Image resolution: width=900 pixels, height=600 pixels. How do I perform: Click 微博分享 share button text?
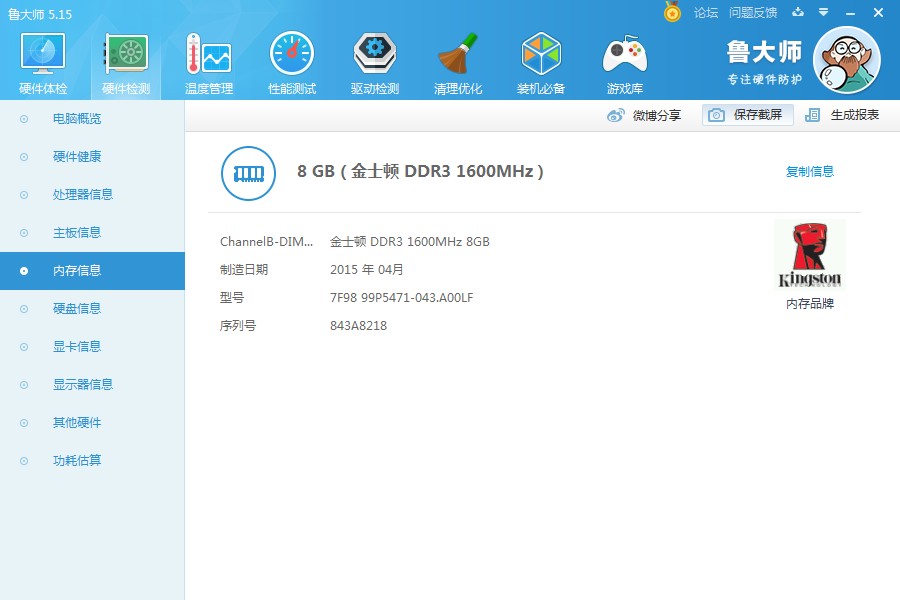click(x=657, y=115)
